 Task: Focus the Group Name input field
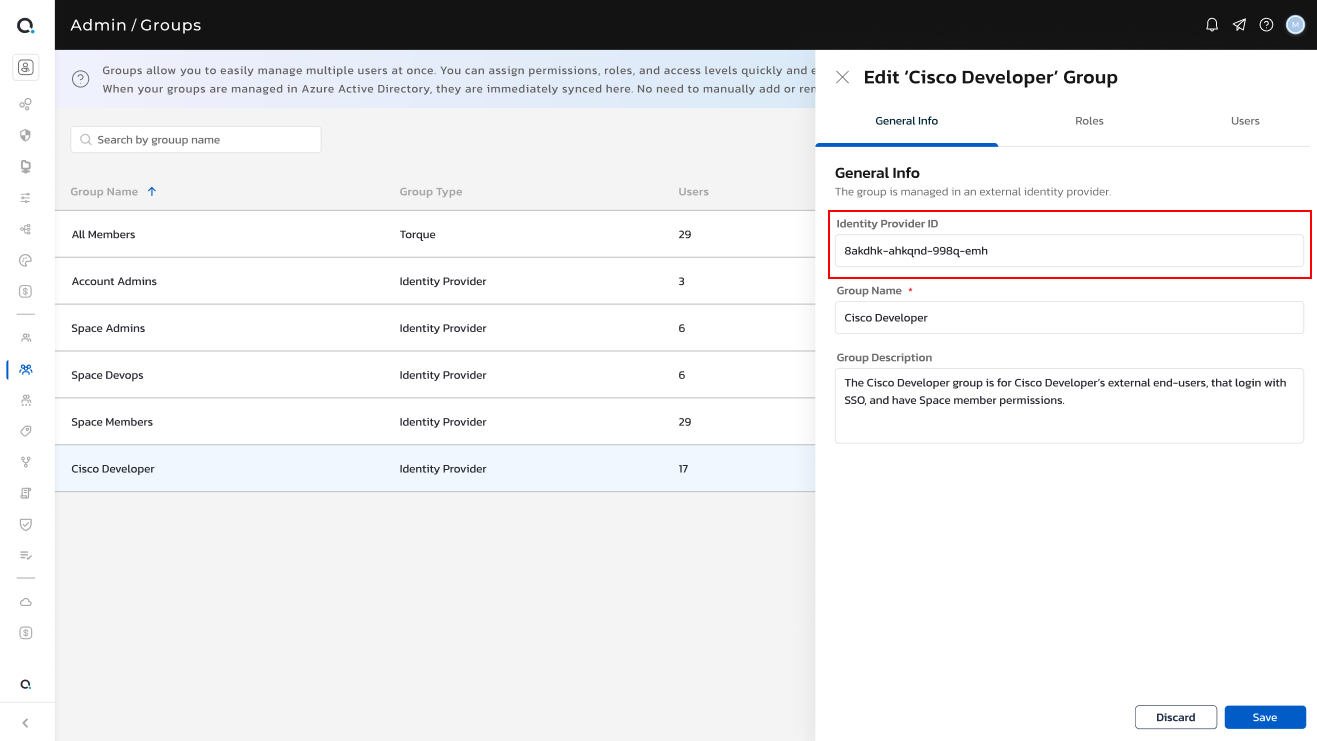click(1068, 317)
